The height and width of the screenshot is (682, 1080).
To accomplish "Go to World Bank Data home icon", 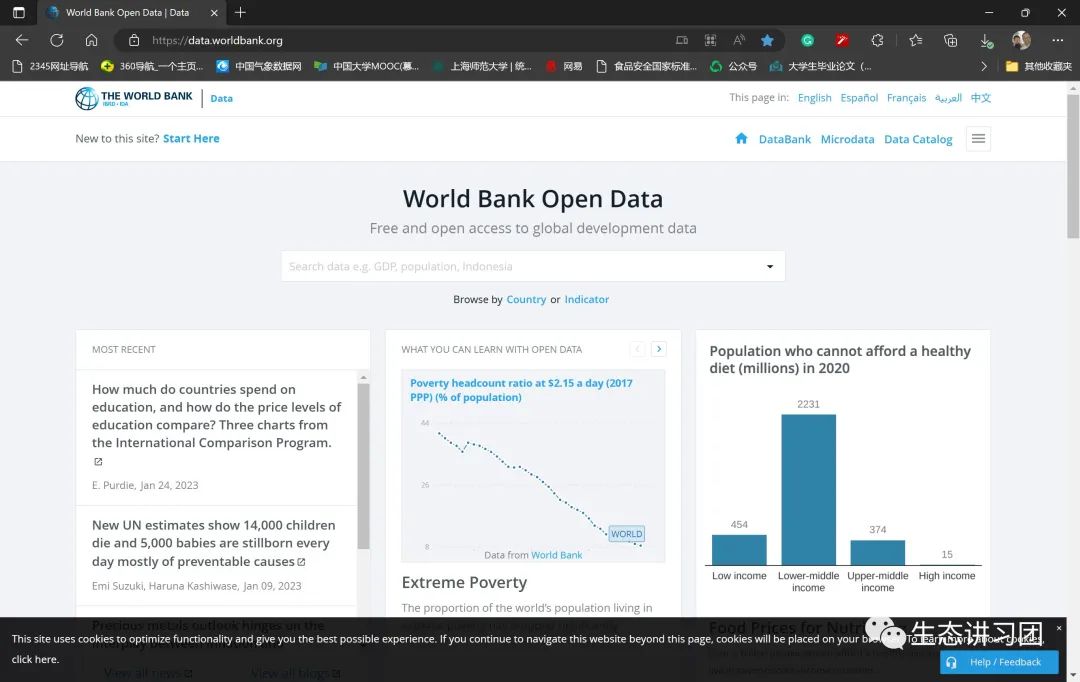I will pos(741,138).
